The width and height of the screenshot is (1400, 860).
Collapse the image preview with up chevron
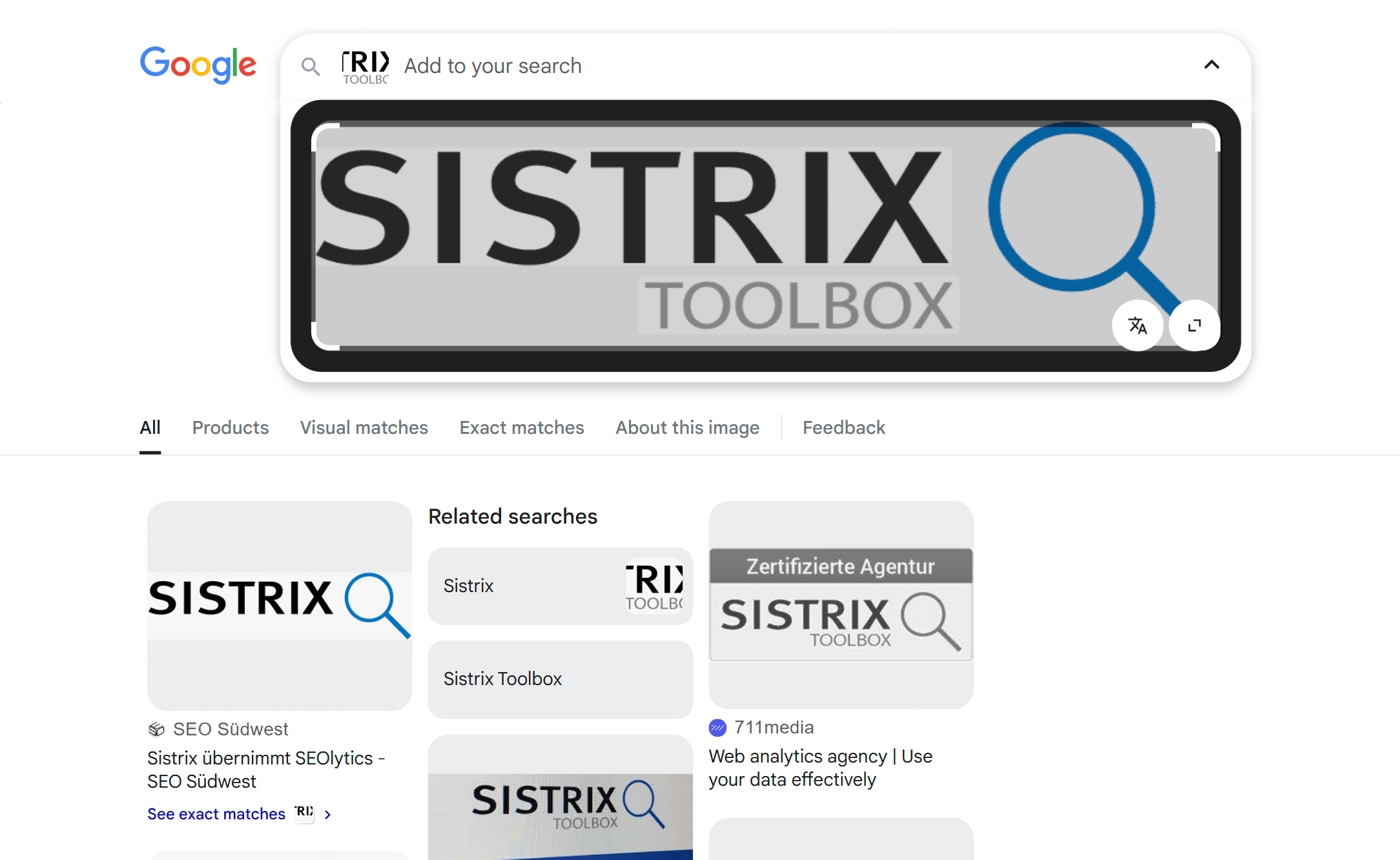1211,65
